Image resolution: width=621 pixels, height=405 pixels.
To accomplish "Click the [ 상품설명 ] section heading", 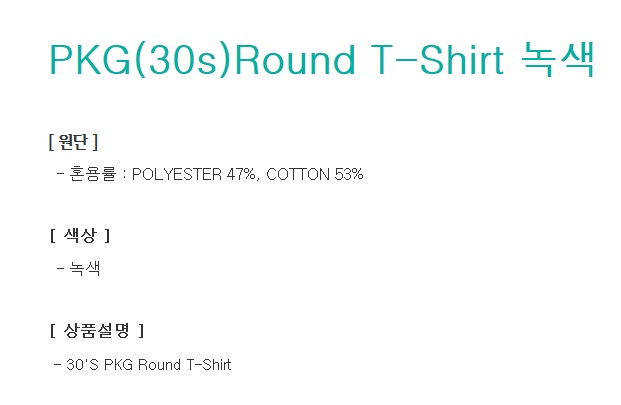I will (97, 331).
